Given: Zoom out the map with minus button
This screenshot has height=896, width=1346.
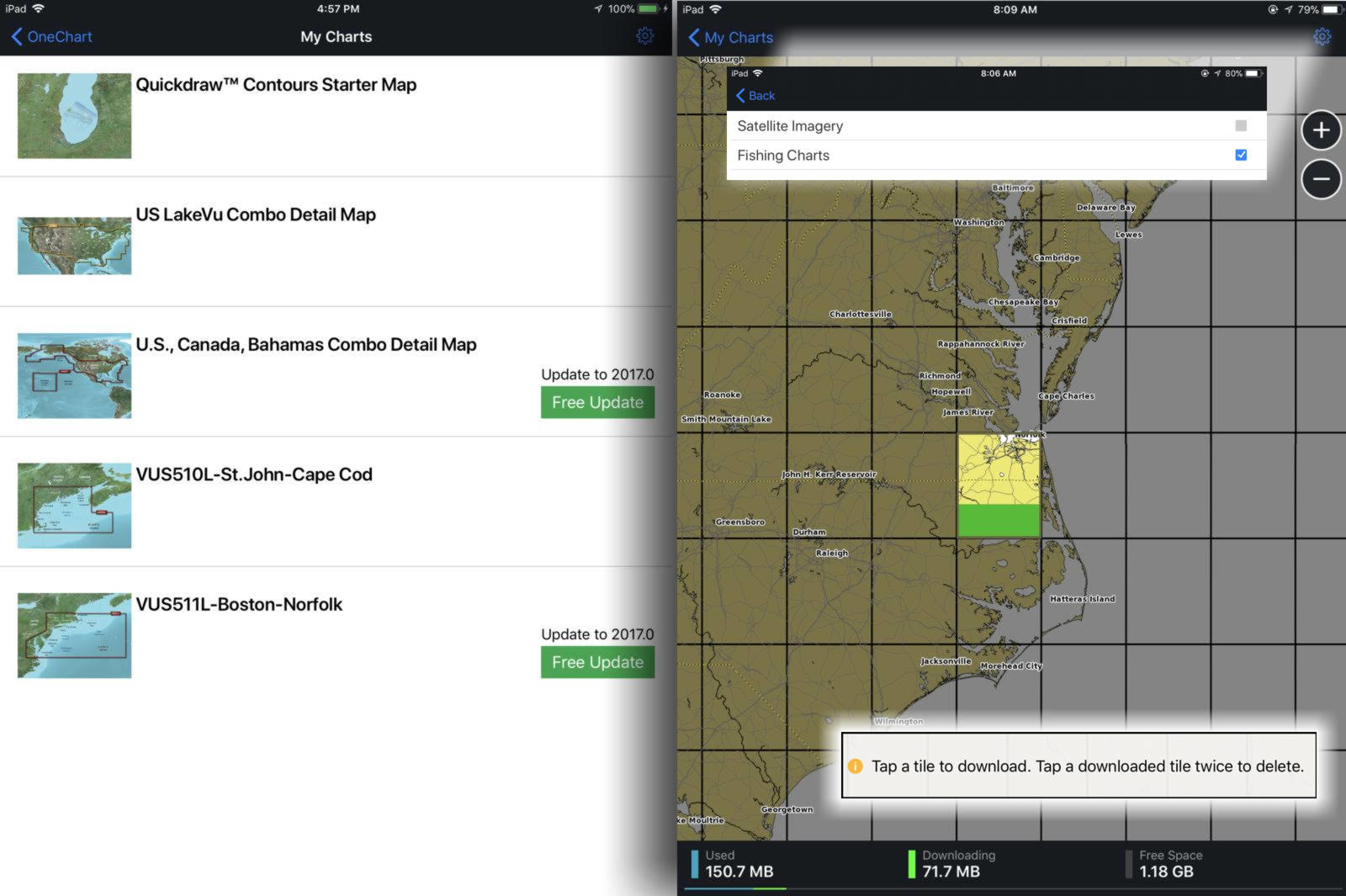Looking at the screenshot, I should (1321, 178).
